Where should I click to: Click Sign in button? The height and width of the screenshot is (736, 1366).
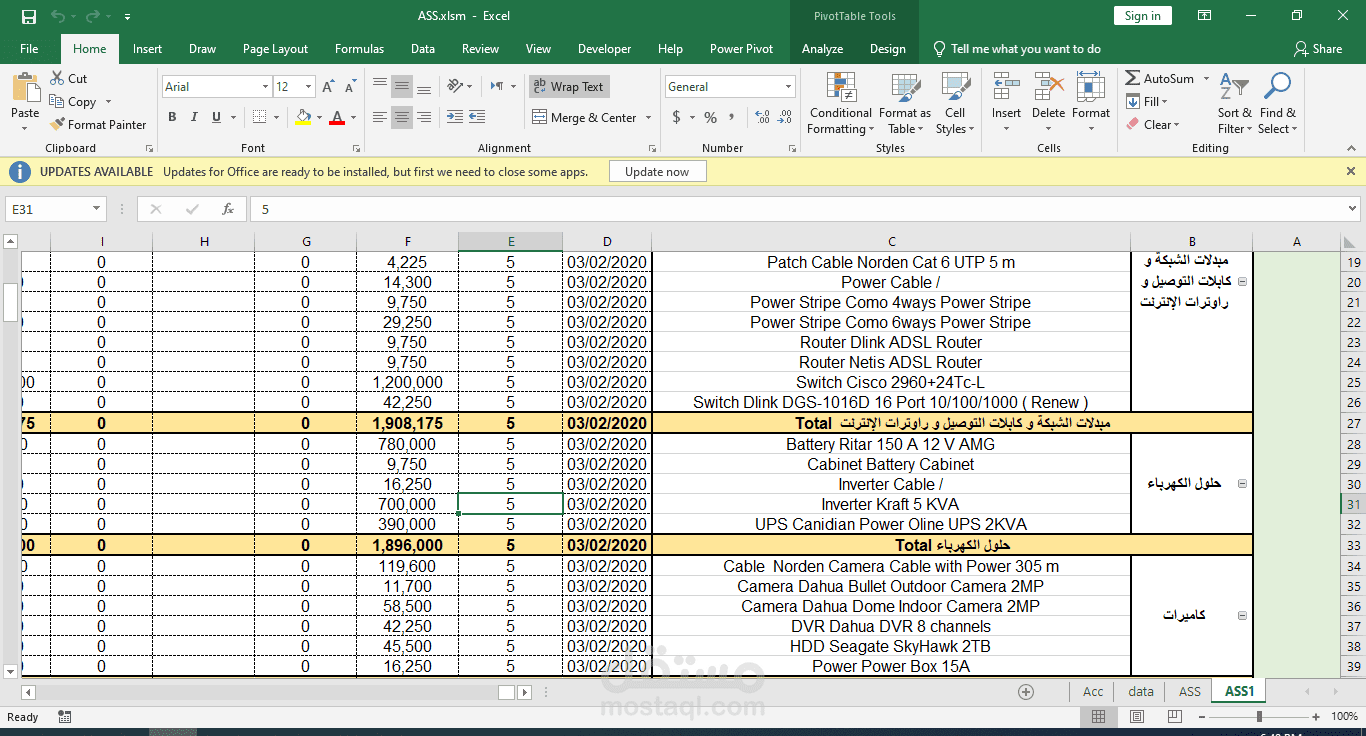click(x=1142, y=16)
